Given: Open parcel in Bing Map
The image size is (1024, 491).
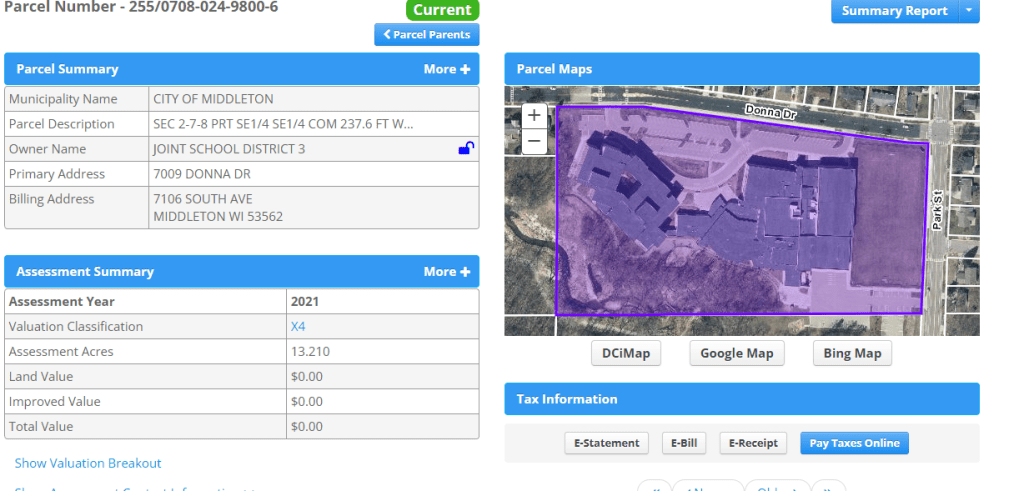Looking at the screenshot, I should click(x=852, y=353).
